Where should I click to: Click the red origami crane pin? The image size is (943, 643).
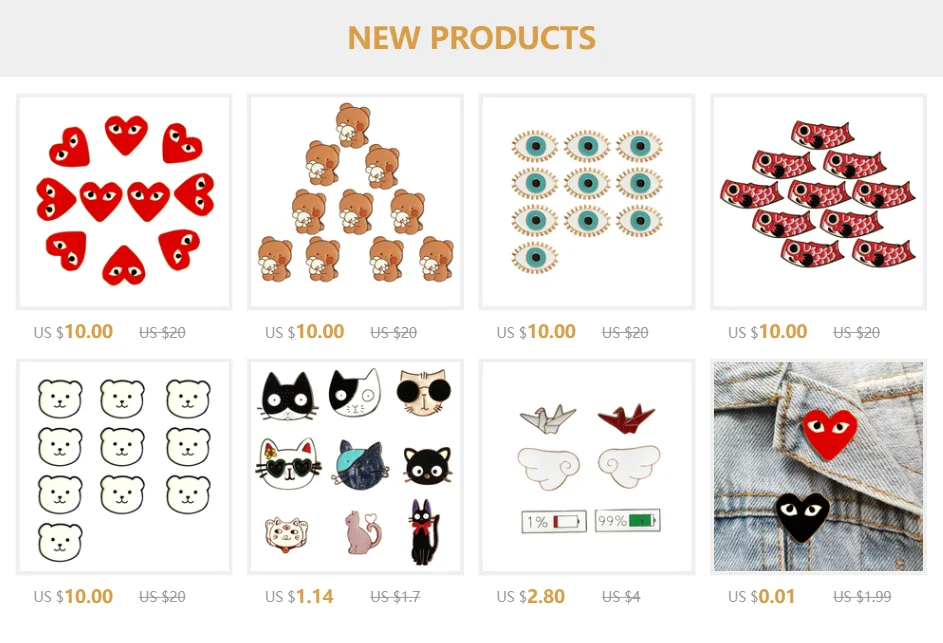coord(626,419)
